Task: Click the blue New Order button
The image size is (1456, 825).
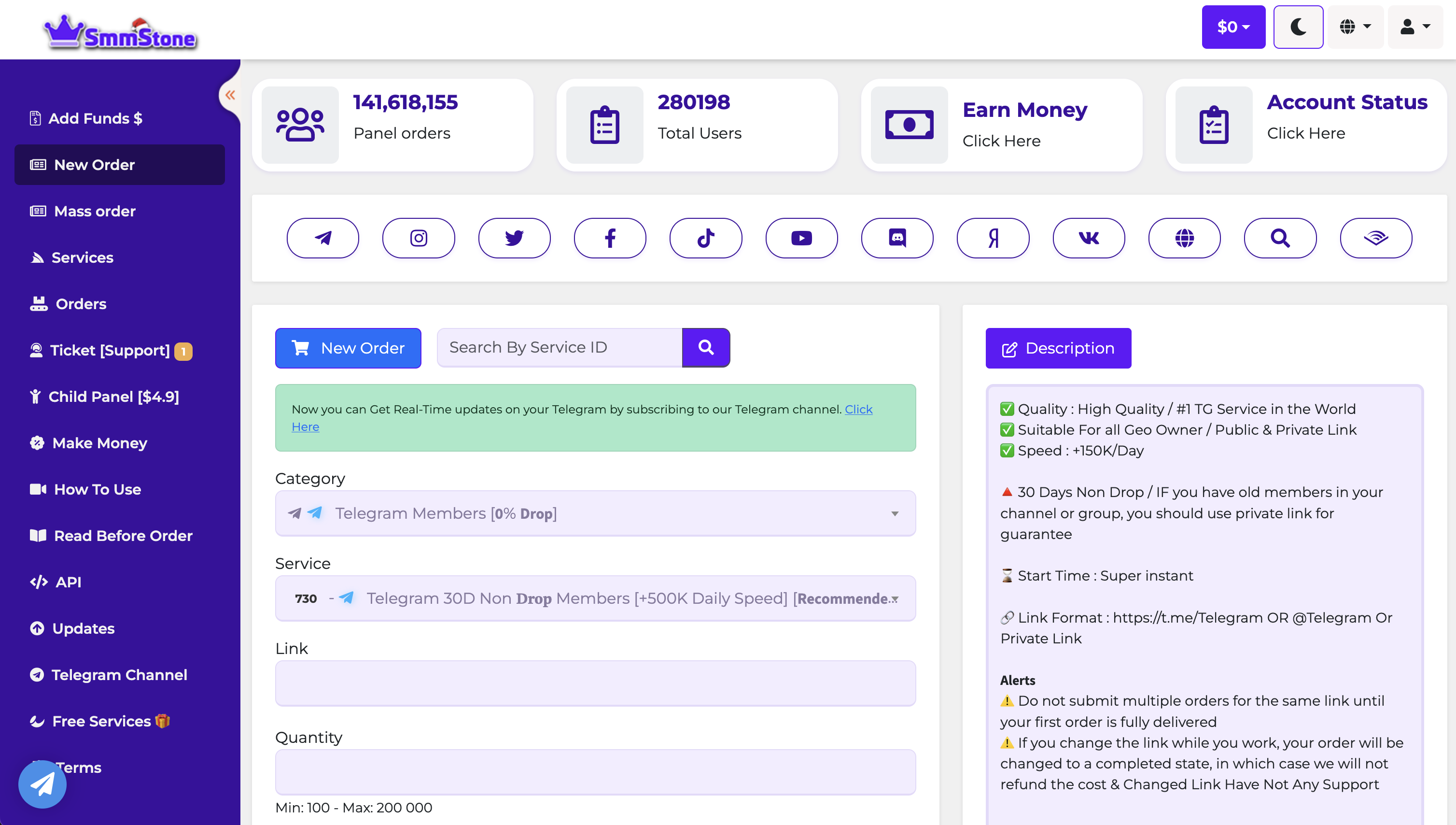Action: click(348, 348)
